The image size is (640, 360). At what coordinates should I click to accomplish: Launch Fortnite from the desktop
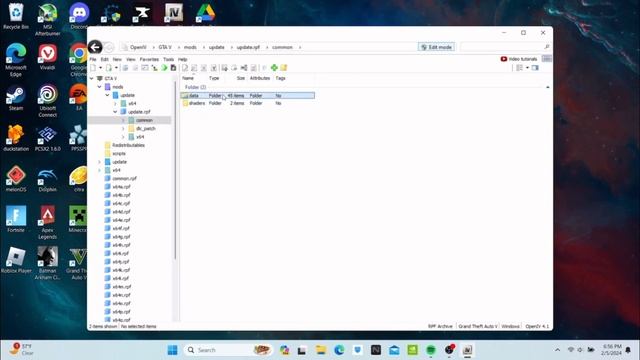coord(16,219)
